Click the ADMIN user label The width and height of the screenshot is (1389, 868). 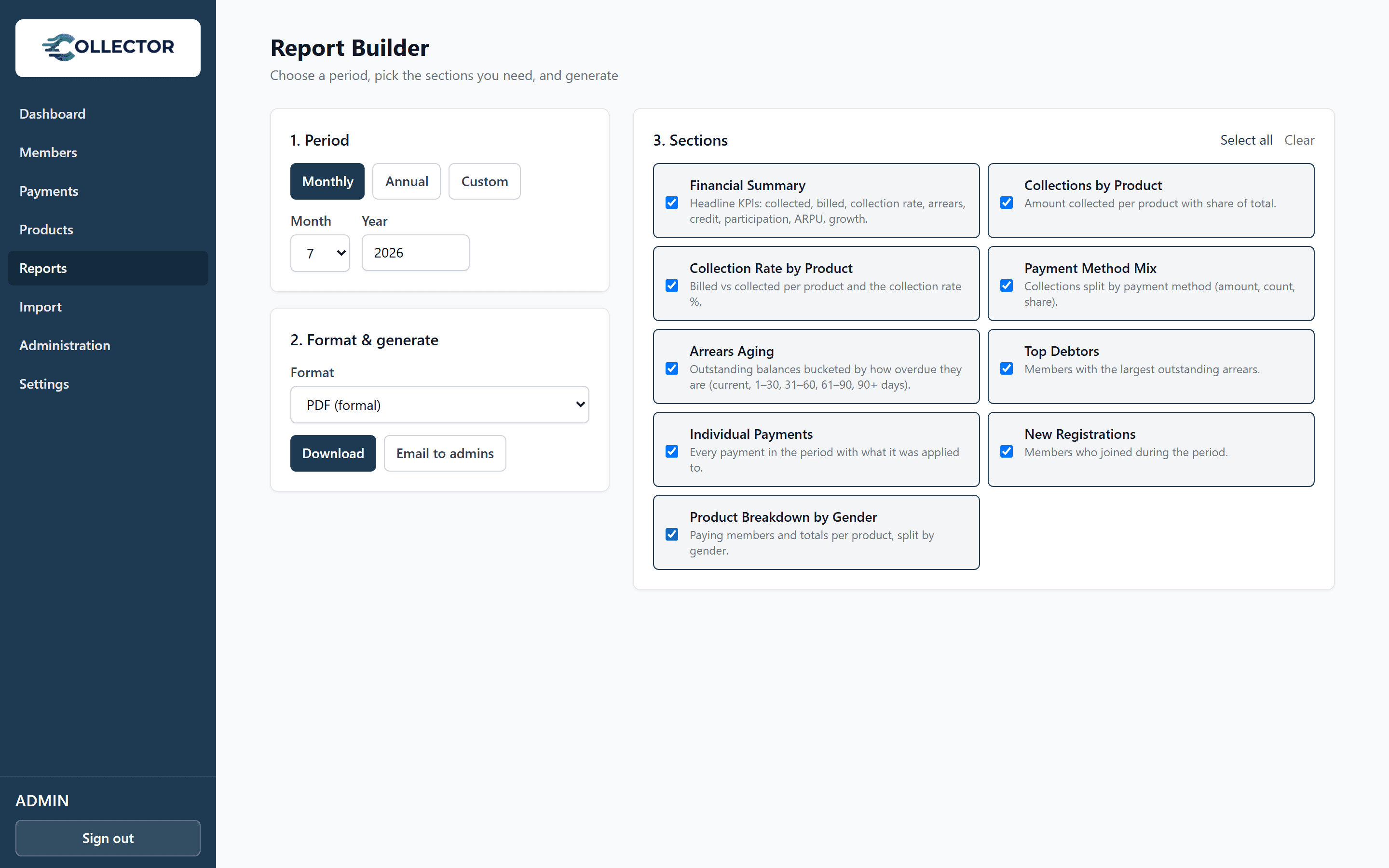(x=42, y=800)
